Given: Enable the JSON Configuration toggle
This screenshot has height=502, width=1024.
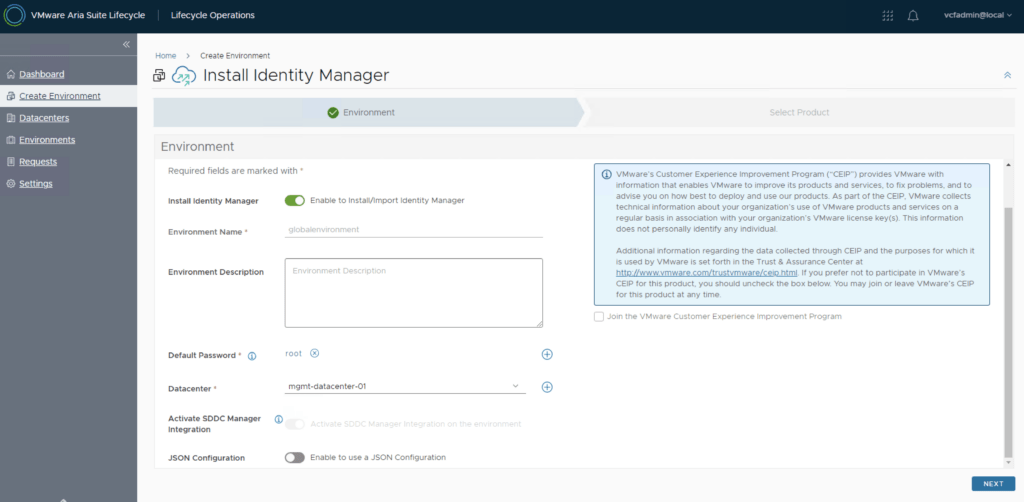Looking at the screenshot, I should click(294, 457).
